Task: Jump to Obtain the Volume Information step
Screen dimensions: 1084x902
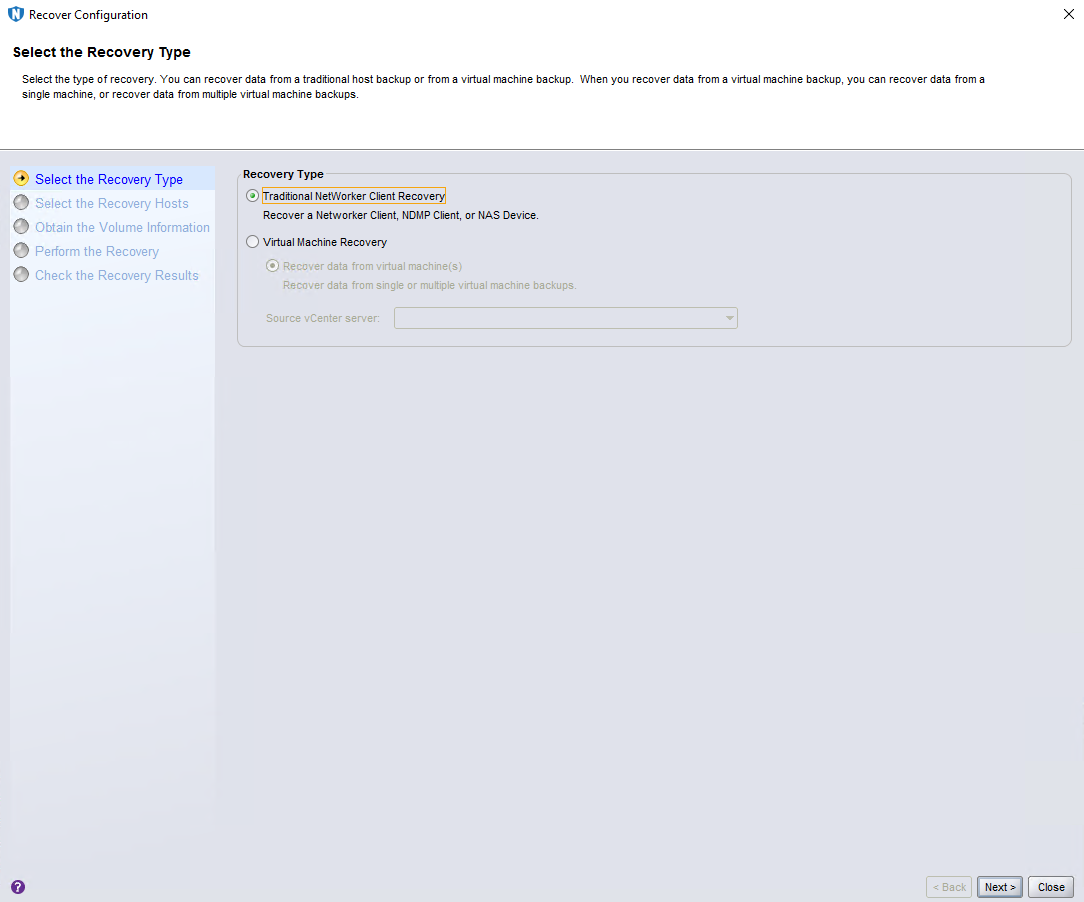Action: coord(122,228)
